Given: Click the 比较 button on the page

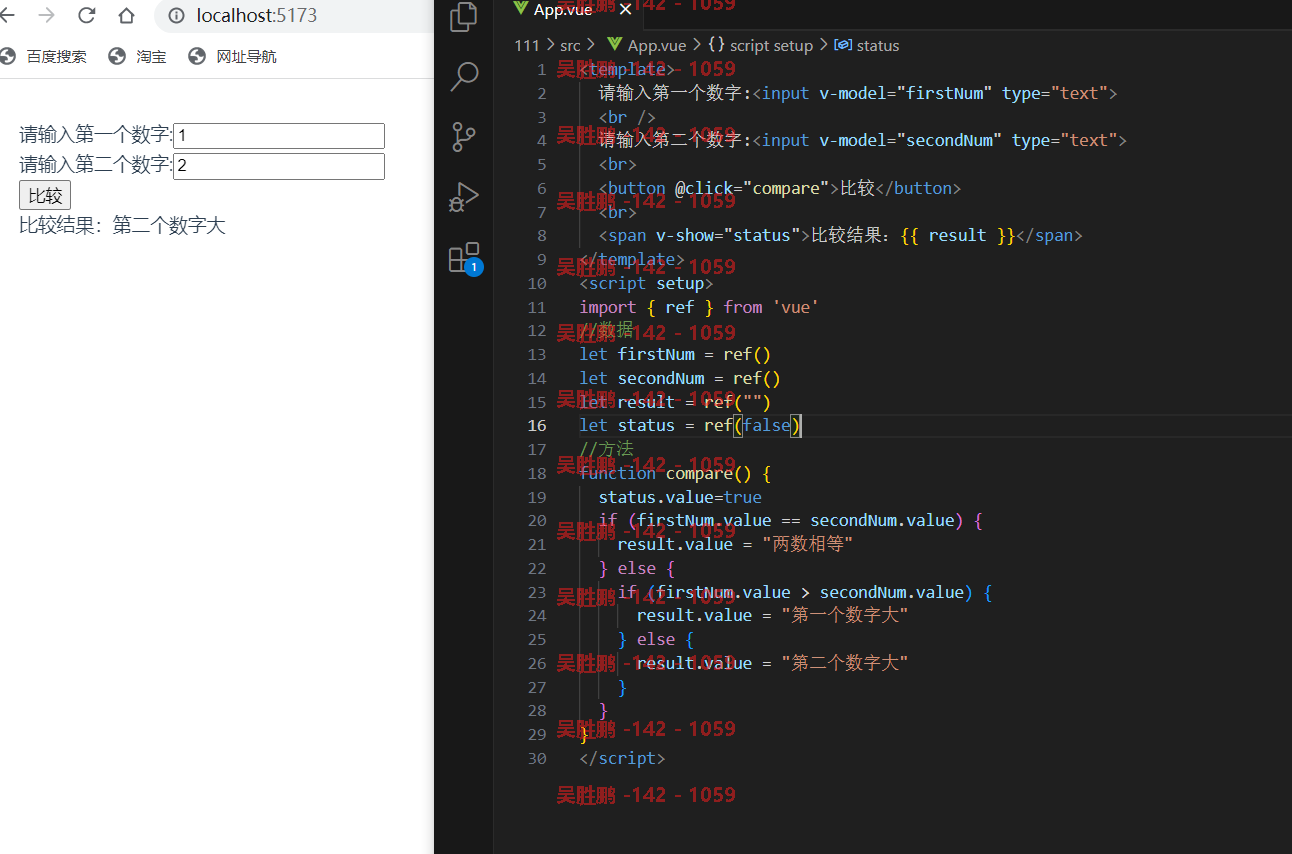Looking at the screenshot, I should click(45, 196).
